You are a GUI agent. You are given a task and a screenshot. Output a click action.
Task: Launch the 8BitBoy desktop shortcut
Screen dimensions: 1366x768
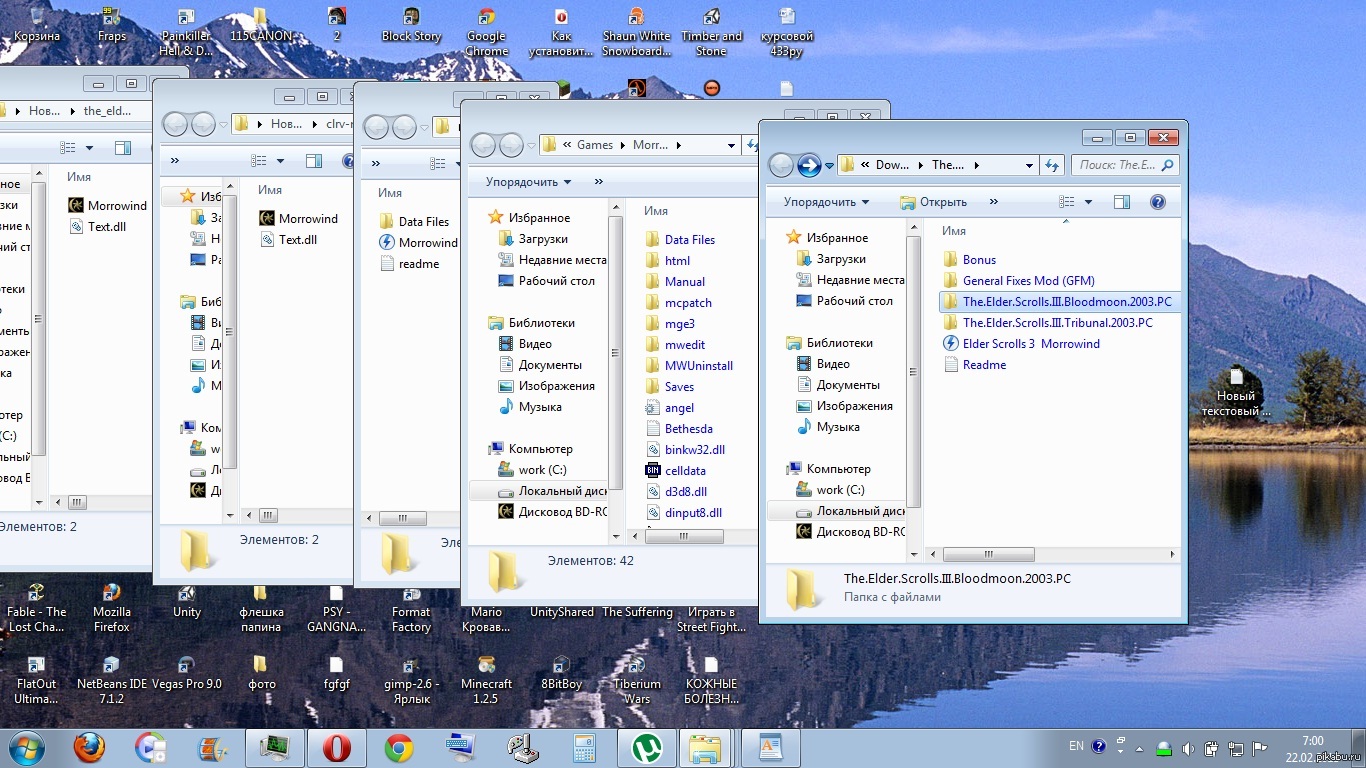561,673
